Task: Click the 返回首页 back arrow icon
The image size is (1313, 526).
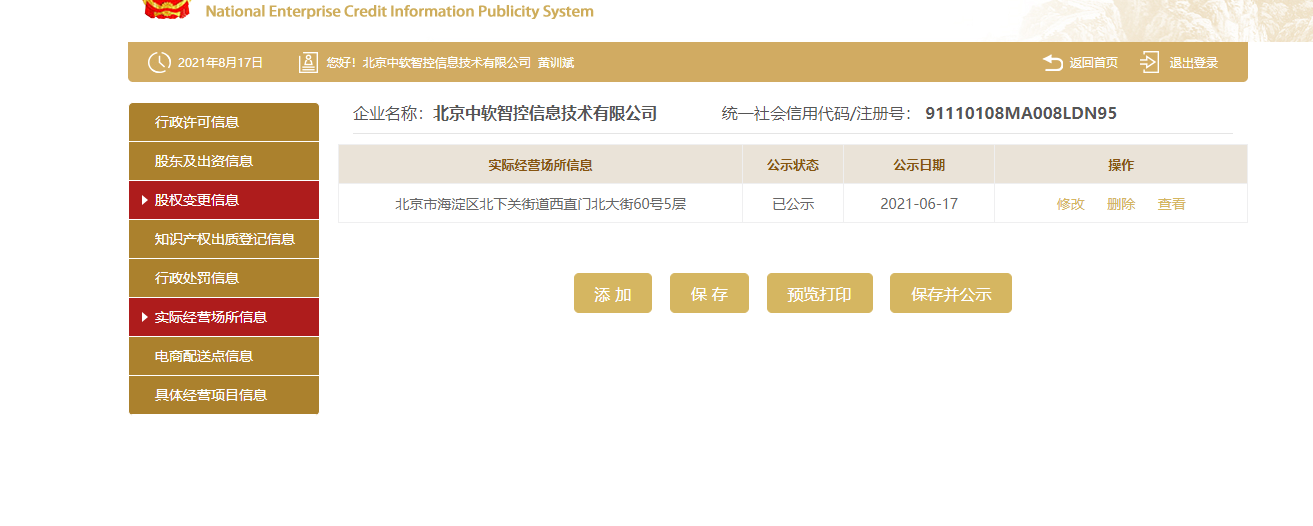Action: (1052, 62)
